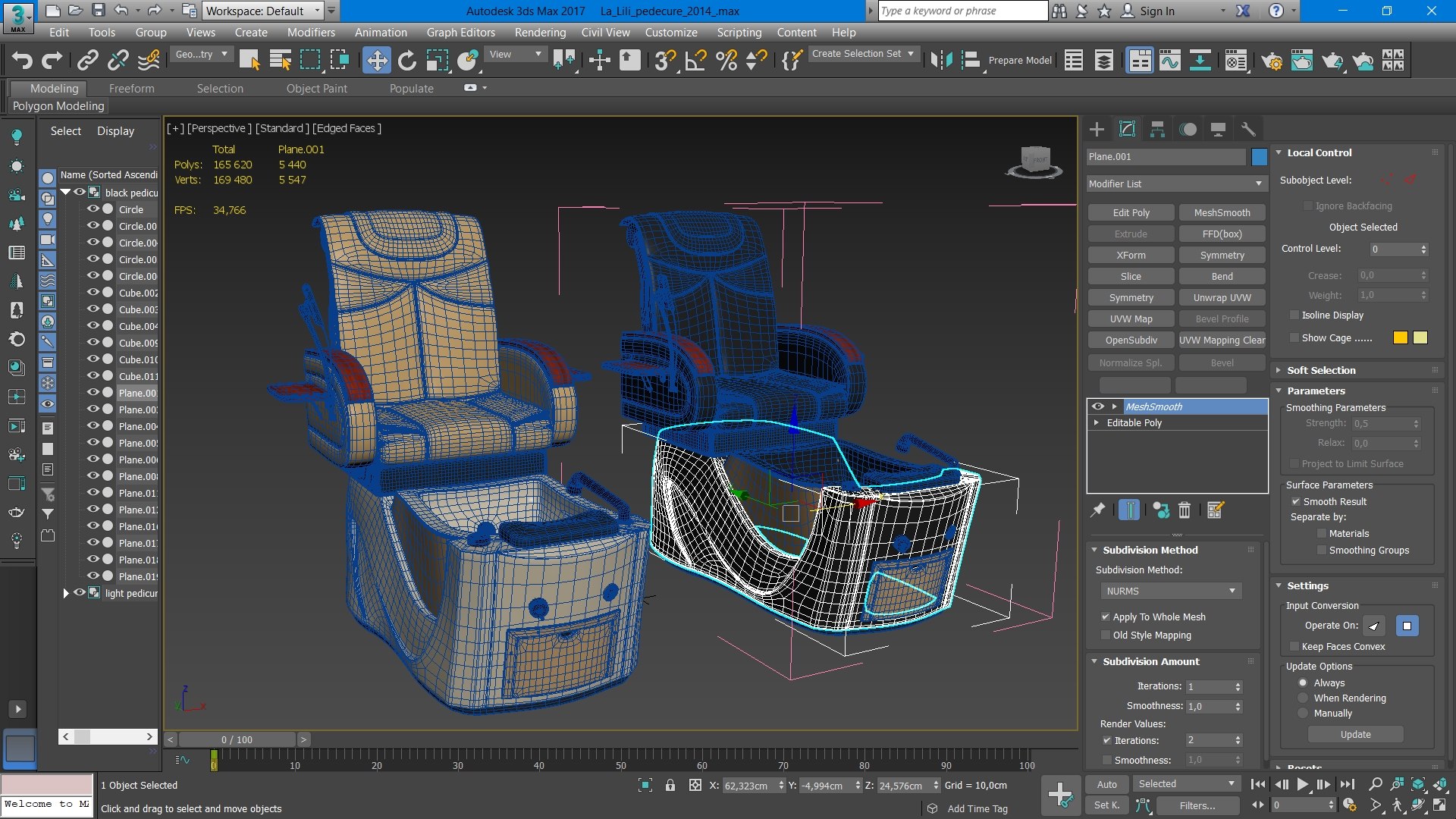1456x819 pixels.
Task: Toggle Show end result icon in stack
Action: click(x=1128, y=510)
